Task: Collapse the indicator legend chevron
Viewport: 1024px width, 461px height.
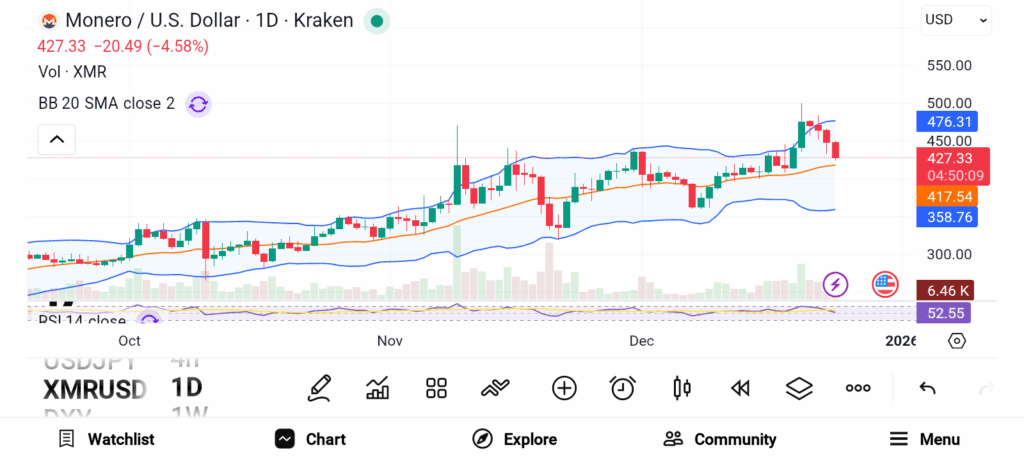Action: 57,139
